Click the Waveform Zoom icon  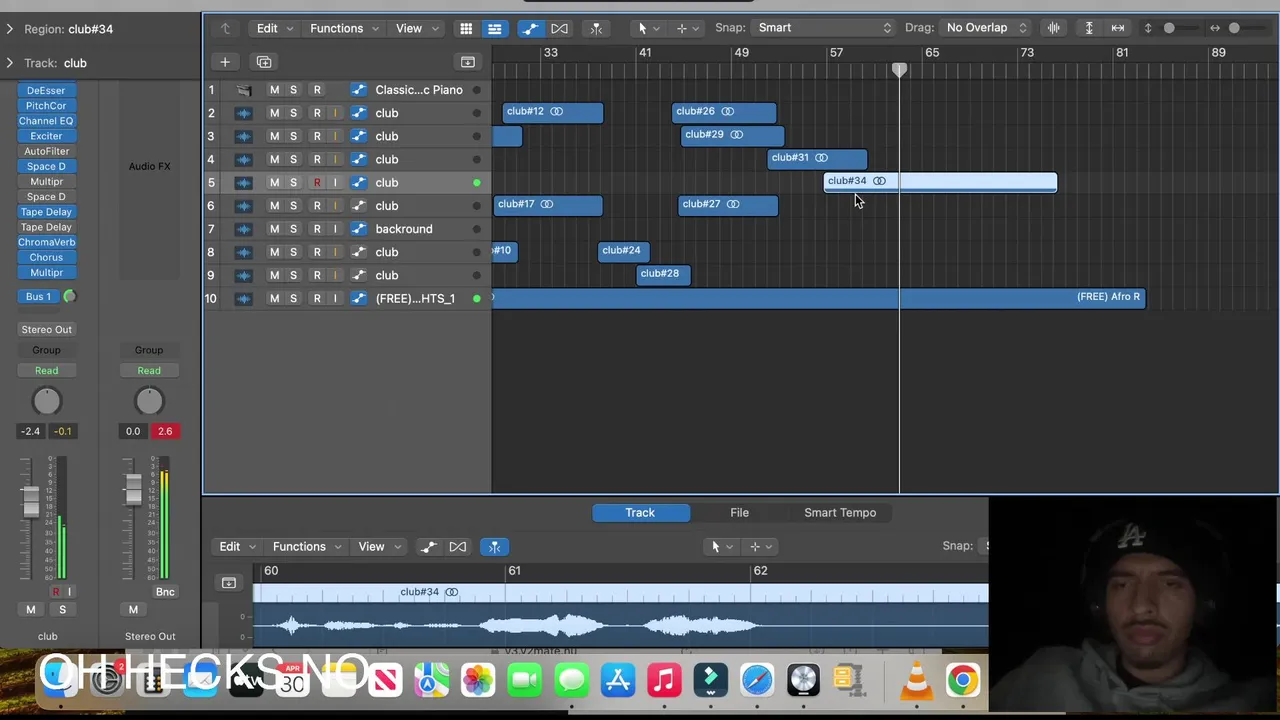[1053, 28]
